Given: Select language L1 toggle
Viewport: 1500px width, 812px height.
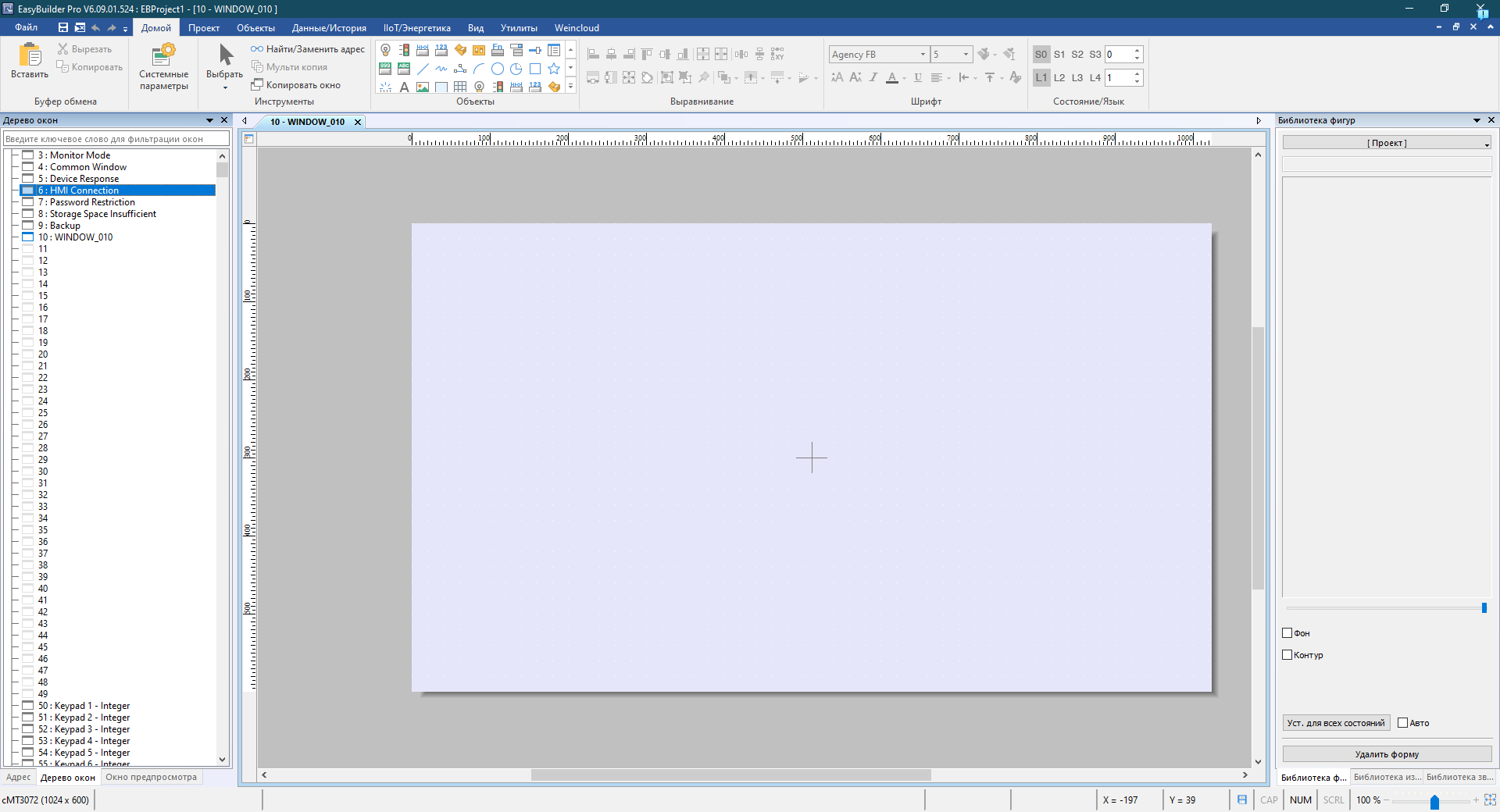Looking at the screenshot, I should 1041,78.
